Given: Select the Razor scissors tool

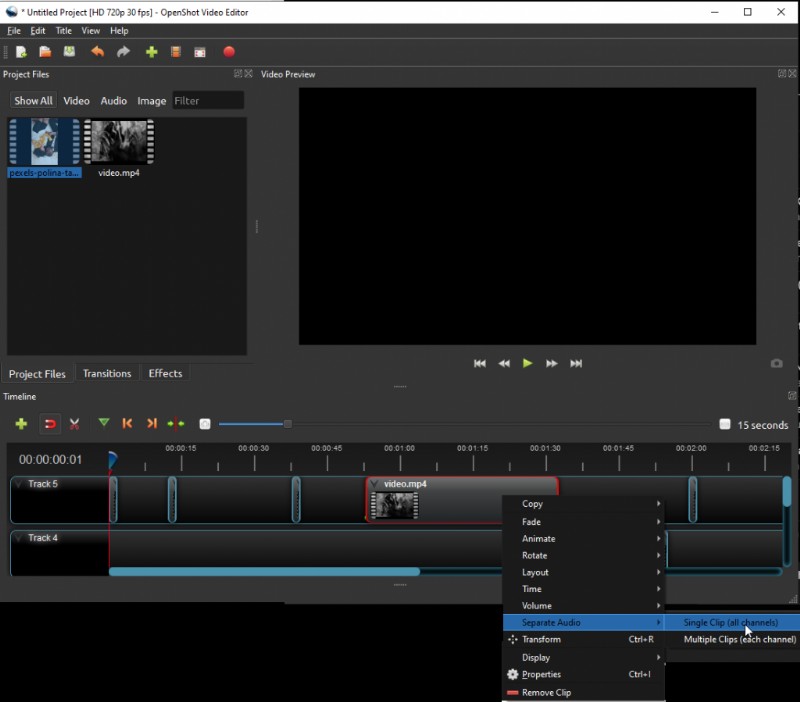Looking at the screenshot, I should [75, 424].
